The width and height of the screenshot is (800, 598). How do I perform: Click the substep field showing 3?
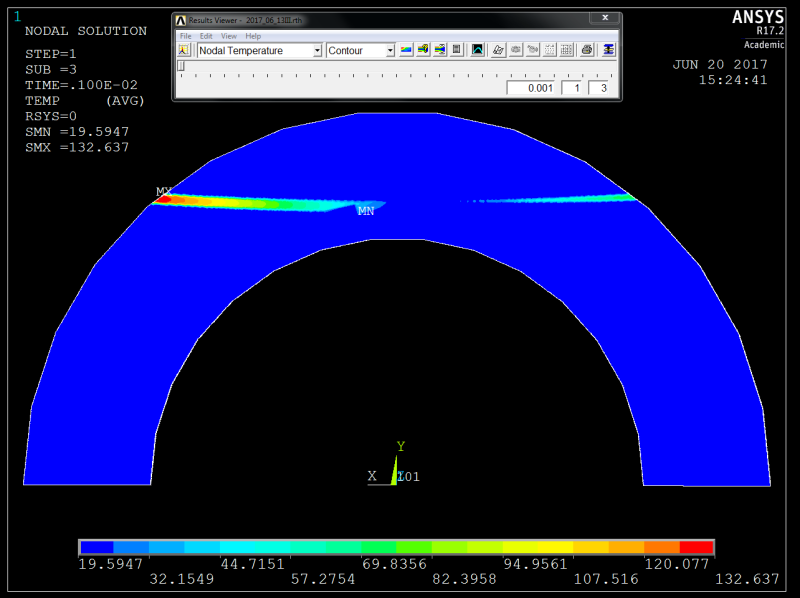[x=598, y=88]
